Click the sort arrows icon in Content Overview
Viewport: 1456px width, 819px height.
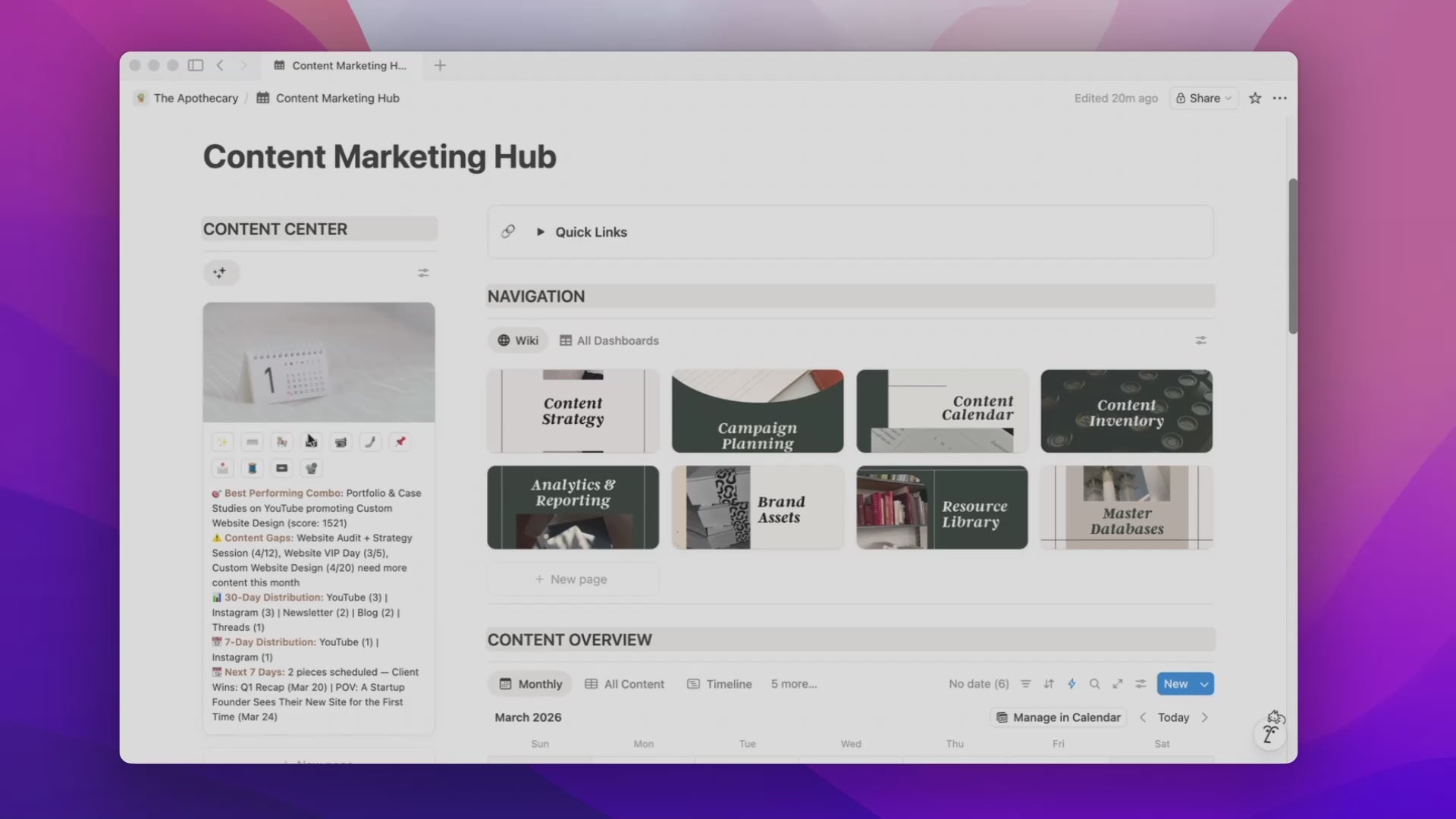click(x=1049, y=684)
